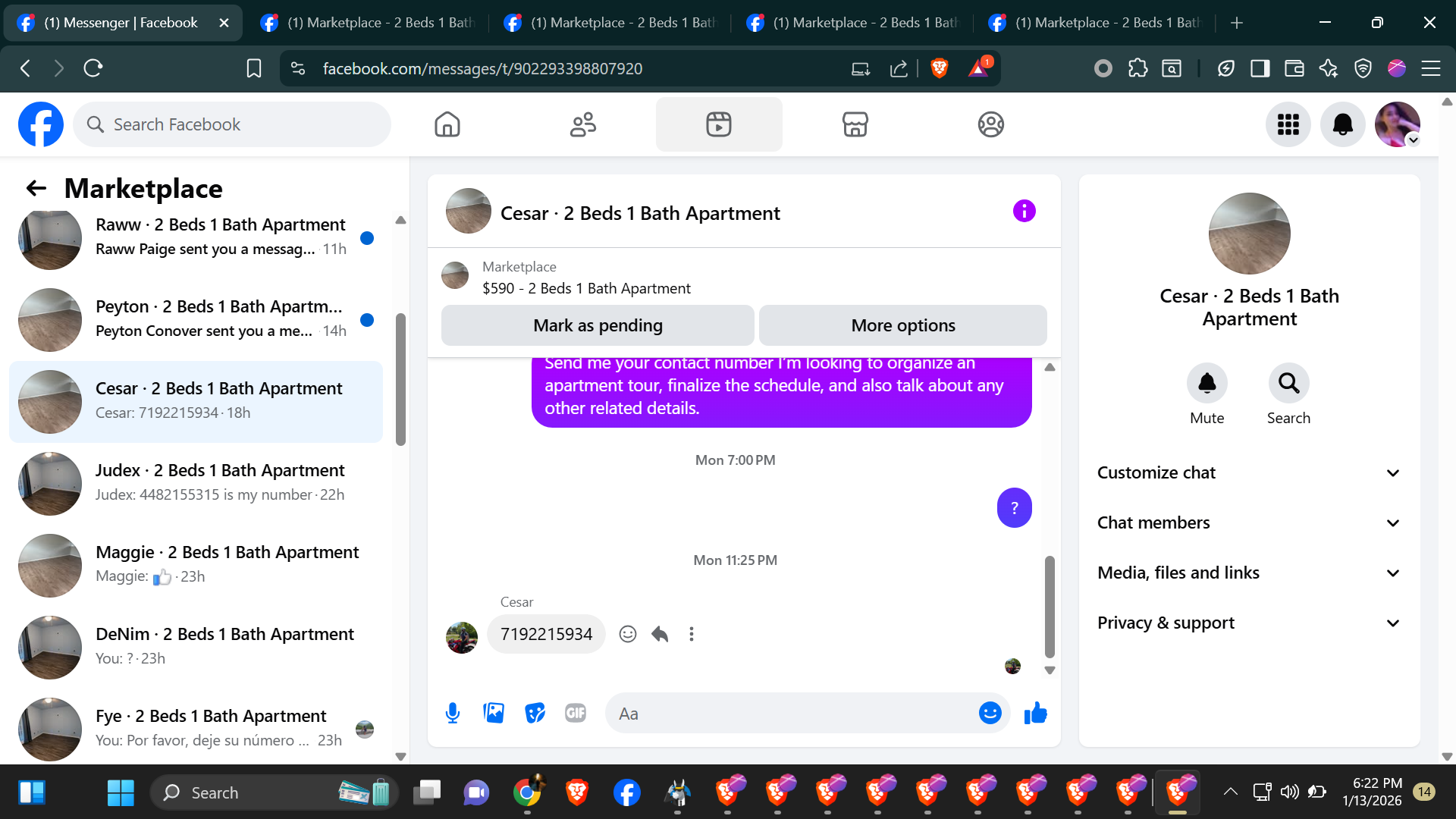
Task: Toggle the Brave Shields icon
Action: click(x=939, y=68)
